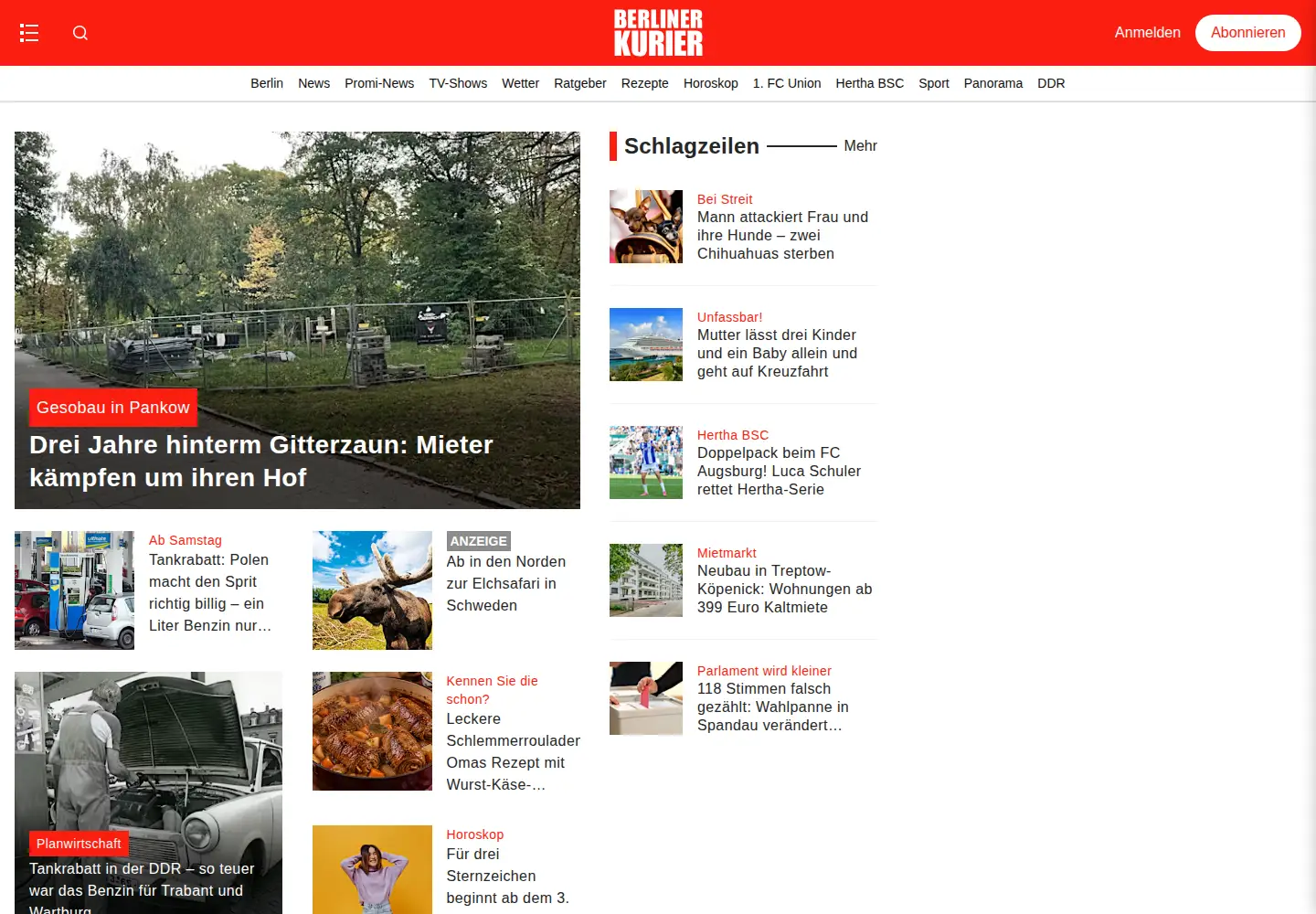Click the Neubau building thumbnail

click(x=646, y=580)
